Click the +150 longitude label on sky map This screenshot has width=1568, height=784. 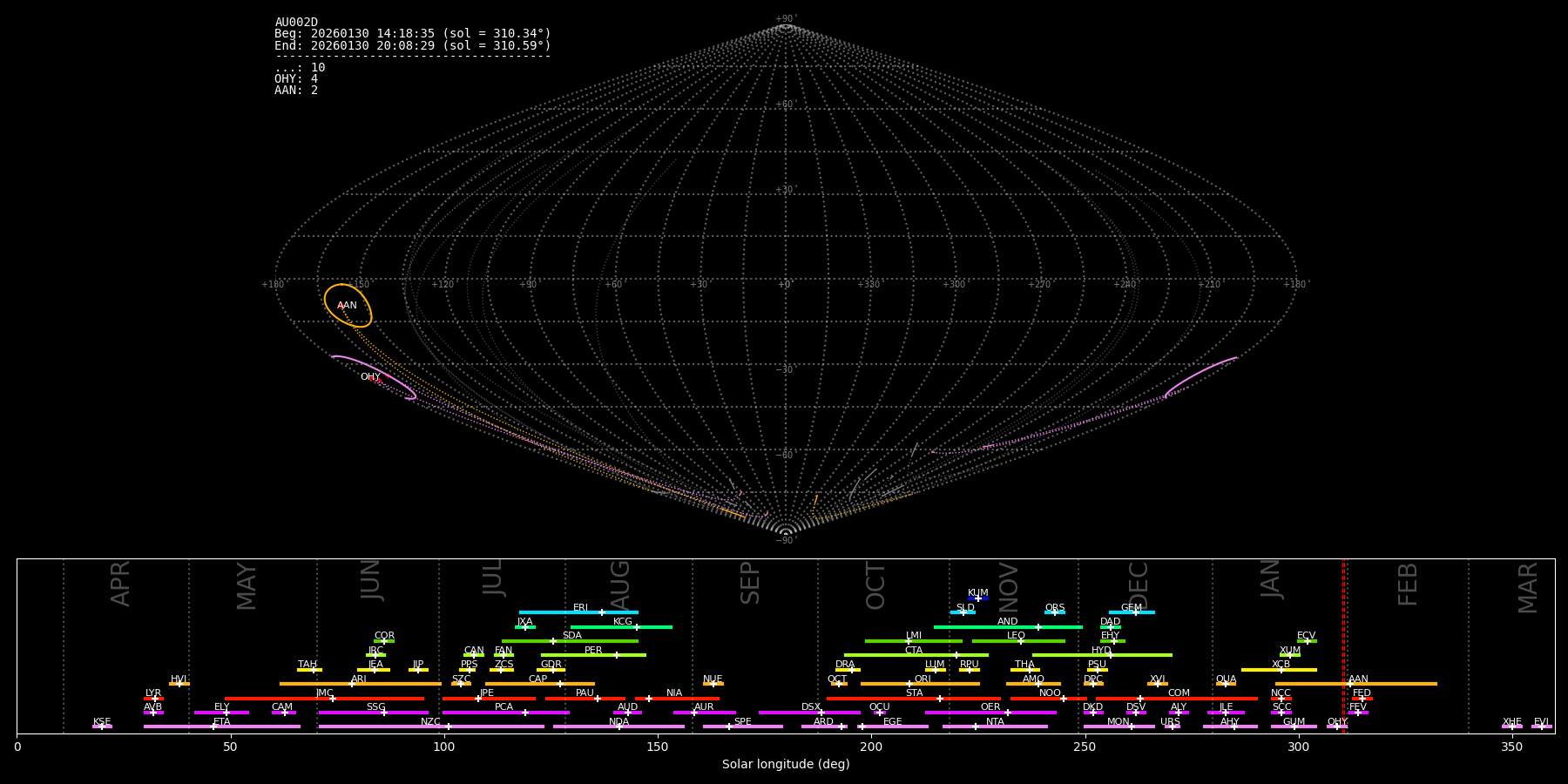pos(358,285)
